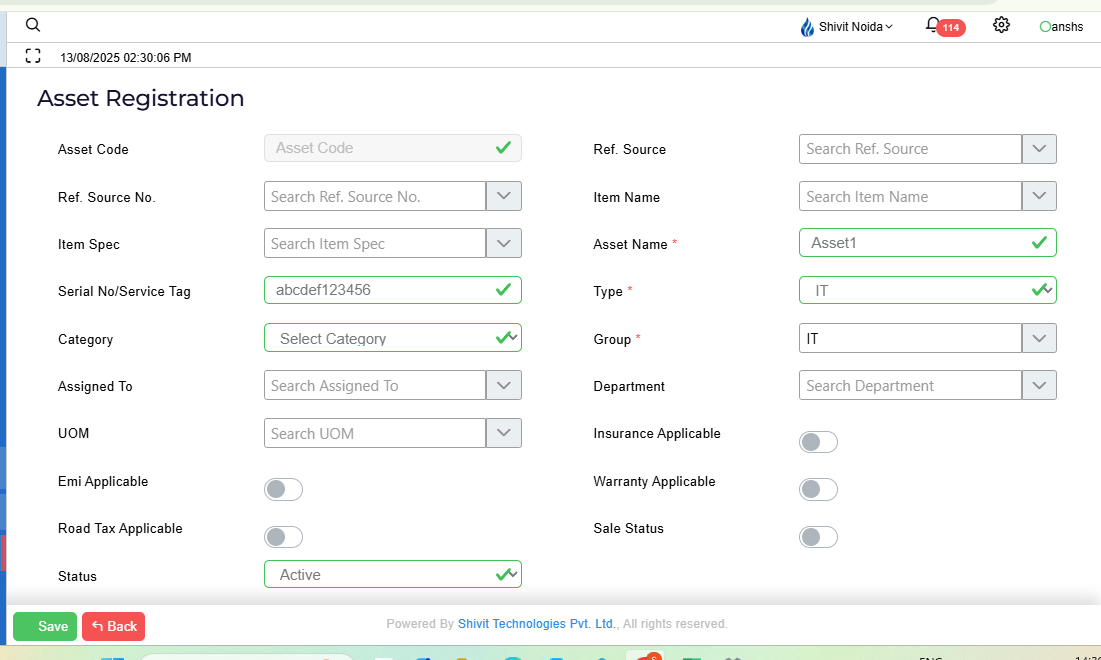Toggle fullscreen with the expand icon
This screenshot has width=1101, height=660.
coord(33,57)
